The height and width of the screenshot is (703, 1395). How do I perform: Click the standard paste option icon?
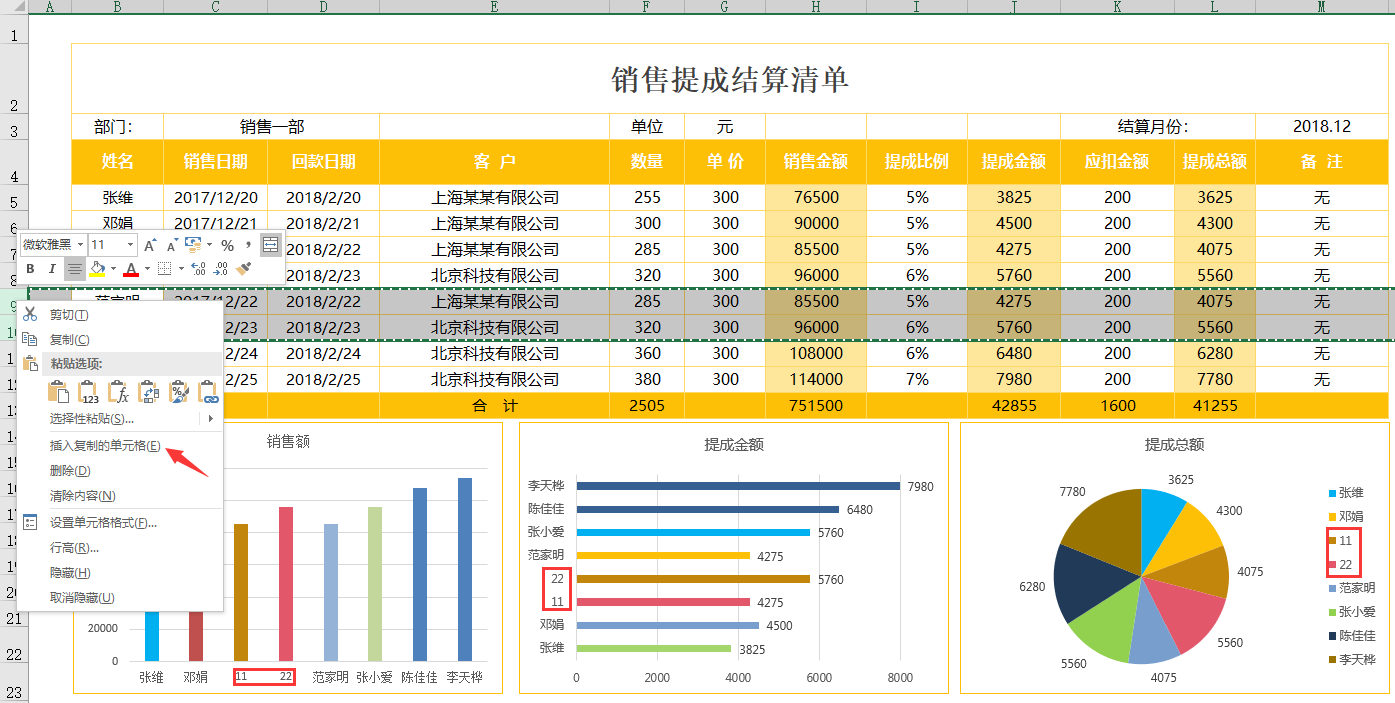tap(59, 391)
